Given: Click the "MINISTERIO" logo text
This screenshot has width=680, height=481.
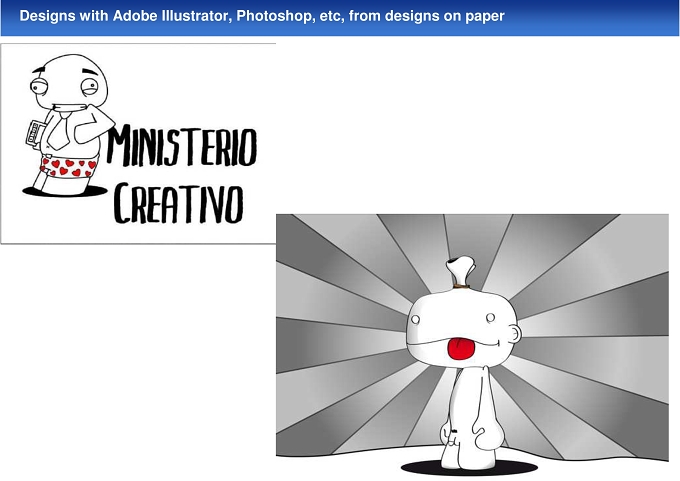Looking at the screenshot, I should [x=182, y=146].
